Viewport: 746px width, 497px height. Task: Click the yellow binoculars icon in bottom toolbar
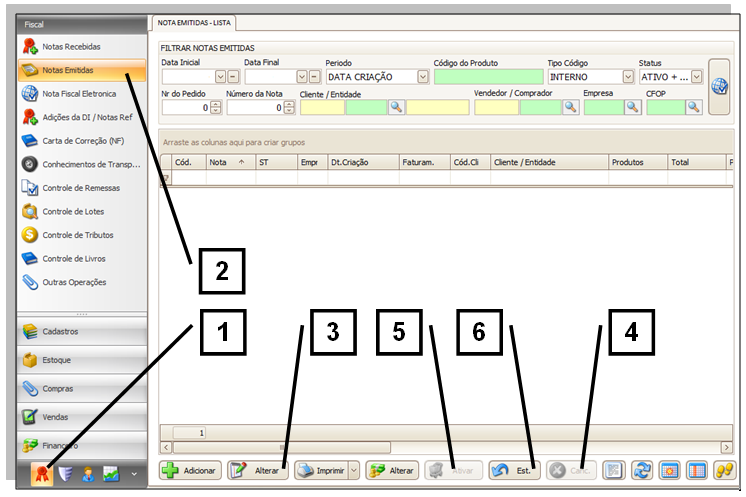click(722, 470)
